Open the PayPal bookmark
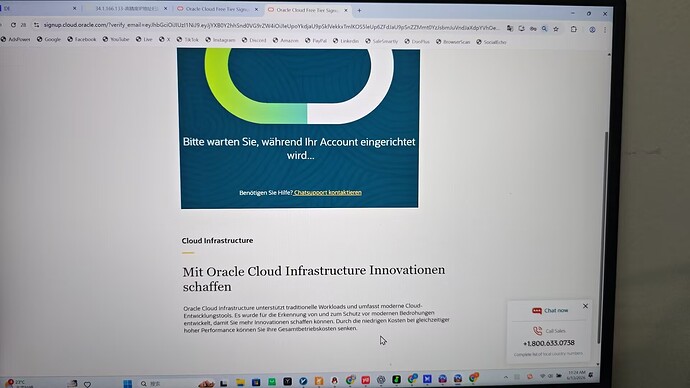This screenshot has width=690, height=388. point(316,40)
